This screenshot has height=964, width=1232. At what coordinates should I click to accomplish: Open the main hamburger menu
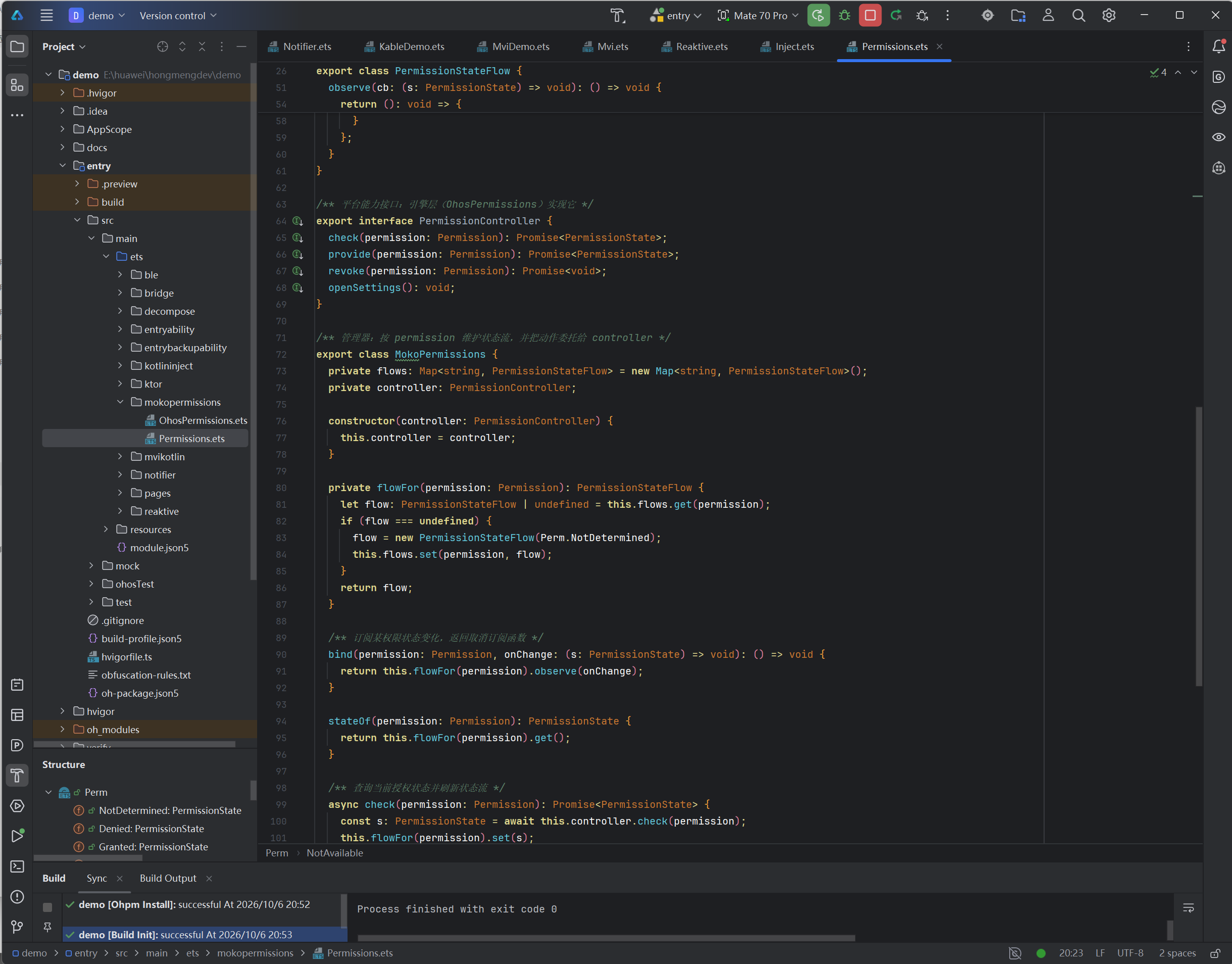point(47,15)
